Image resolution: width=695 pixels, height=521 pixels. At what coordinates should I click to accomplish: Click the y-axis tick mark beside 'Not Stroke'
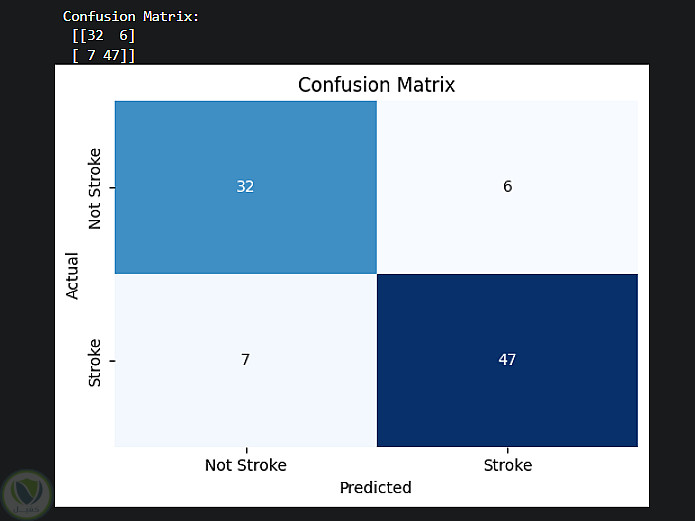point(111,188)
